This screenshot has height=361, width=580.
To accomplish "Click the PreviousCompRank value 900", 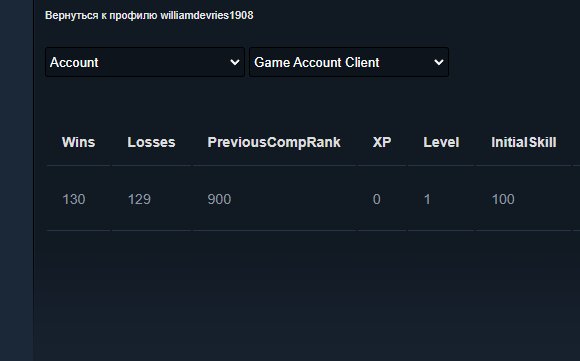I will pos(219,199).
